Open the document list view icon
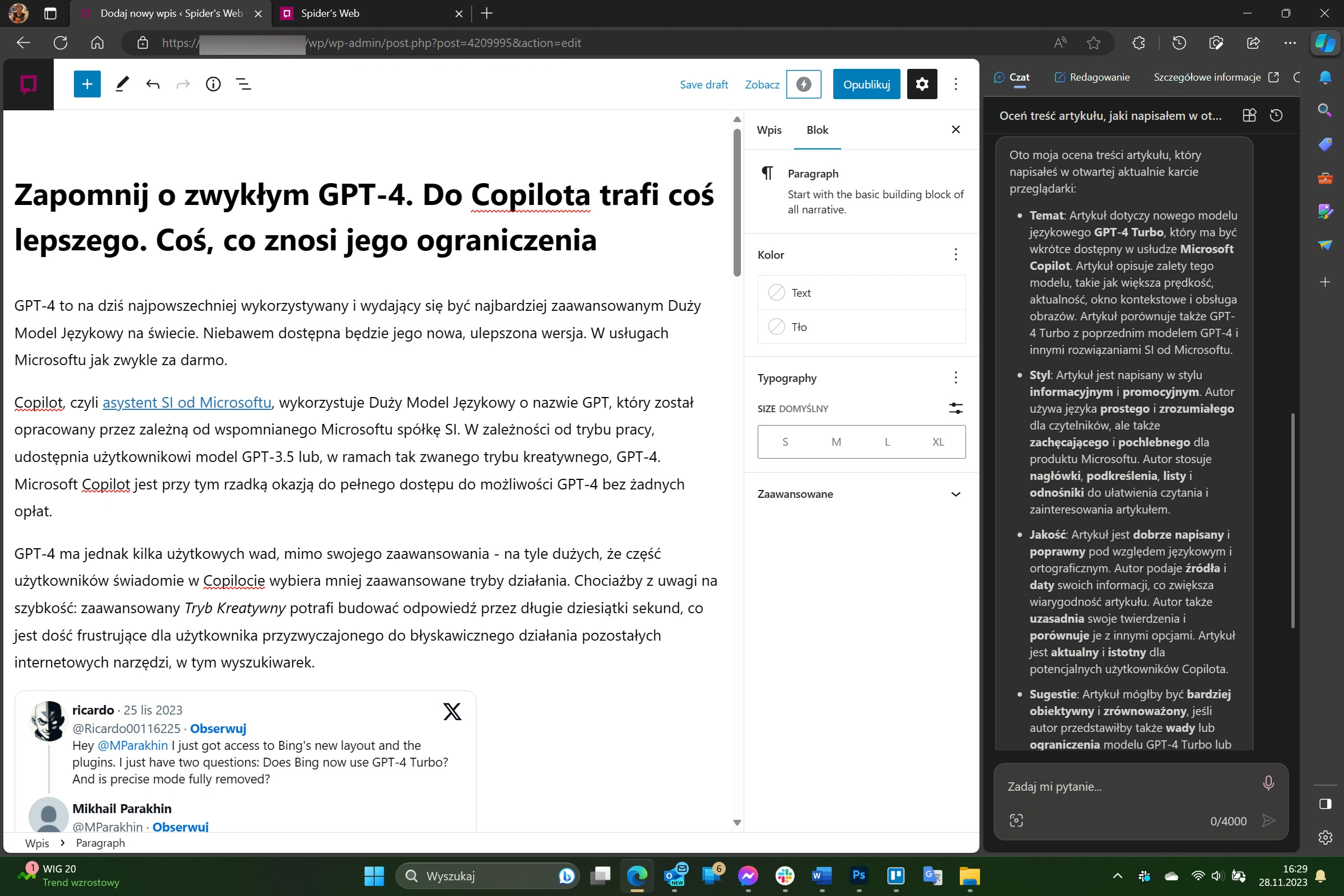 244,85
